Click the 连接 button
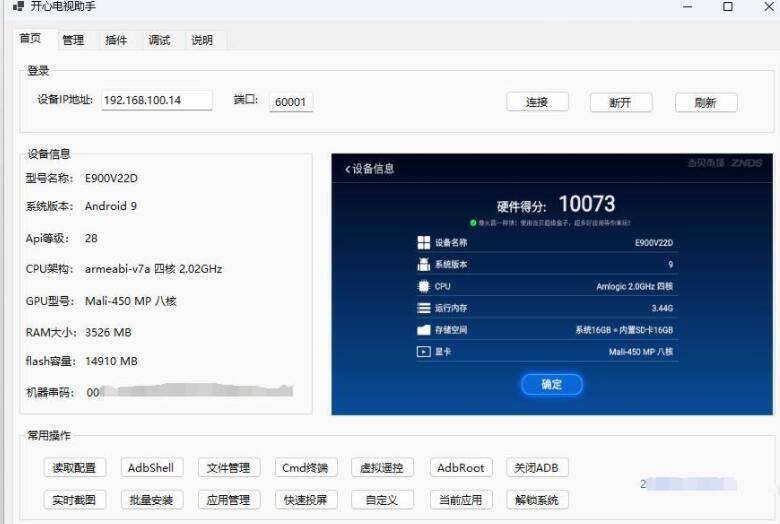The height and width of the screenshot is (524, 780). pos(537,102)
